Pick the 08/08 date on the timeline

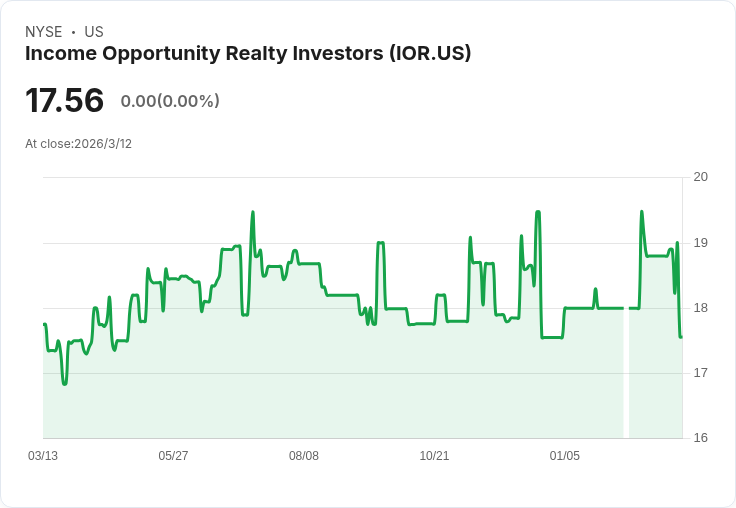304,456
